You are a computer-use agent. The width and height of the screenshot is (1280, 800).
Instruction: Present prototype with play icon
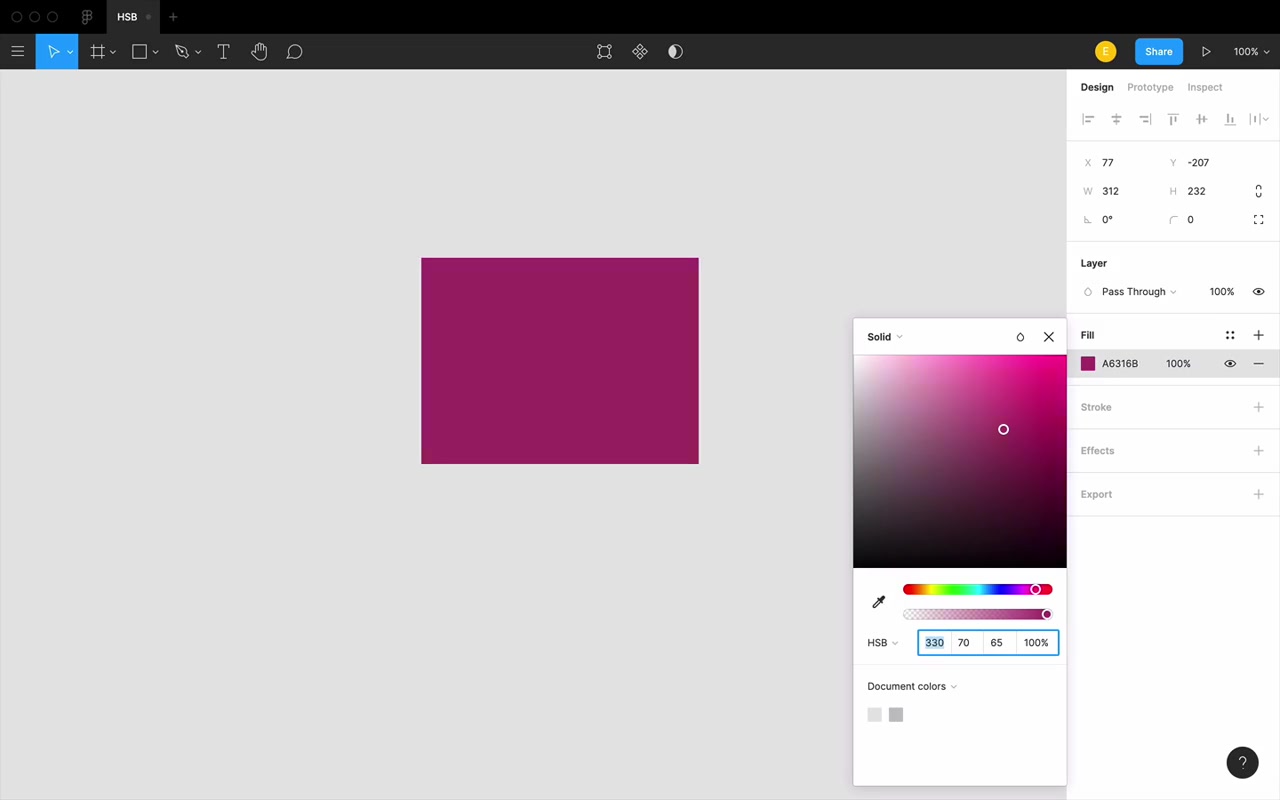tap(1206, 52)
